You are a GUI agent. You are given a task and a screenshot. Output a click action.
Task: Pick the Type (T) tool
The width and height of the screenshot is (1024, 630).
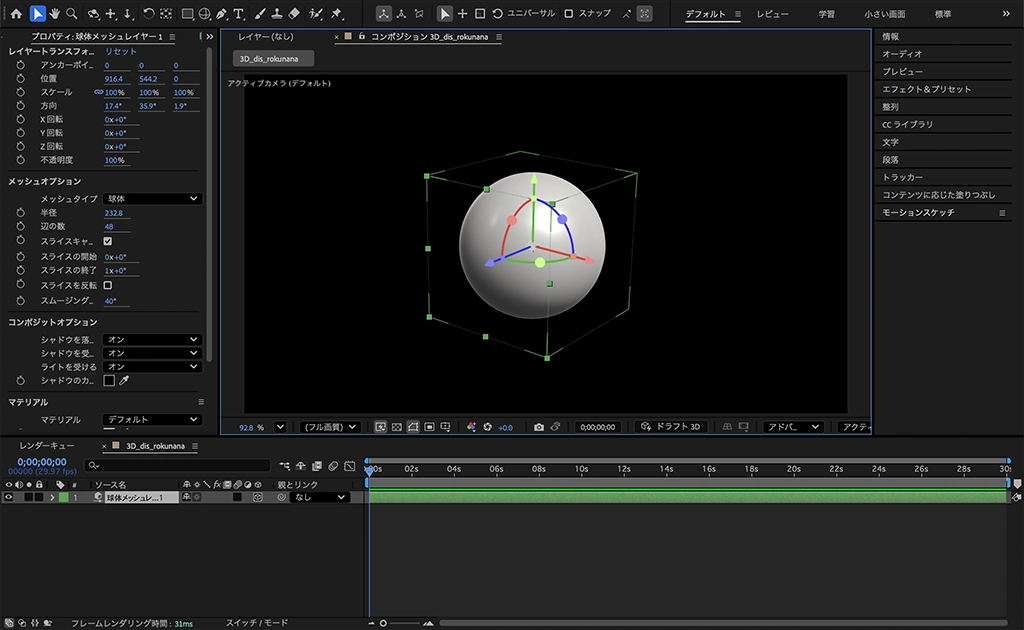238,14
